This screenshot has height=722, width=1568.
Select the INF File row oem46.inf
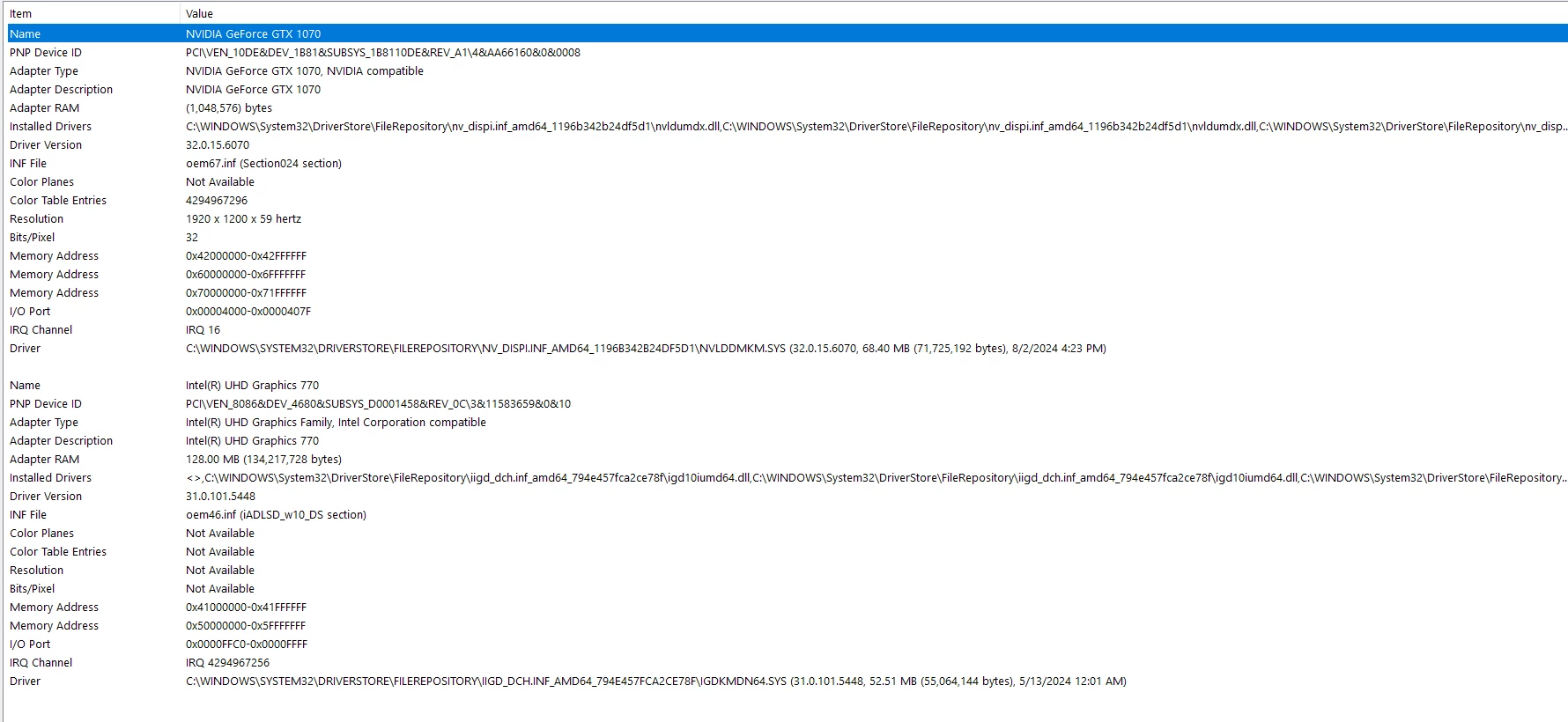coord(788,514)
